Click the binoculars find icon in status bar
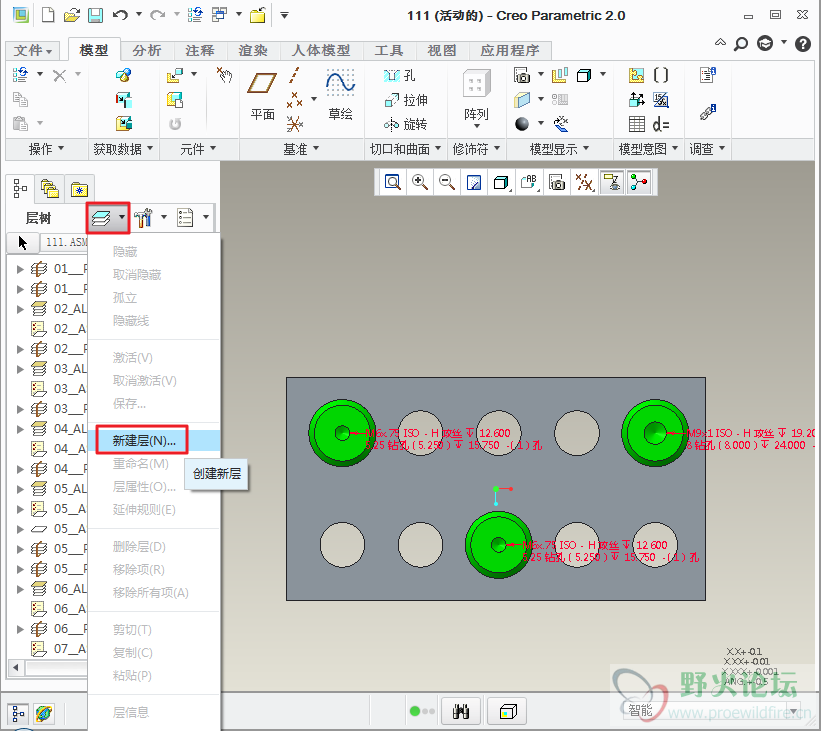This screenshot has width=821, height=731. 461,711
